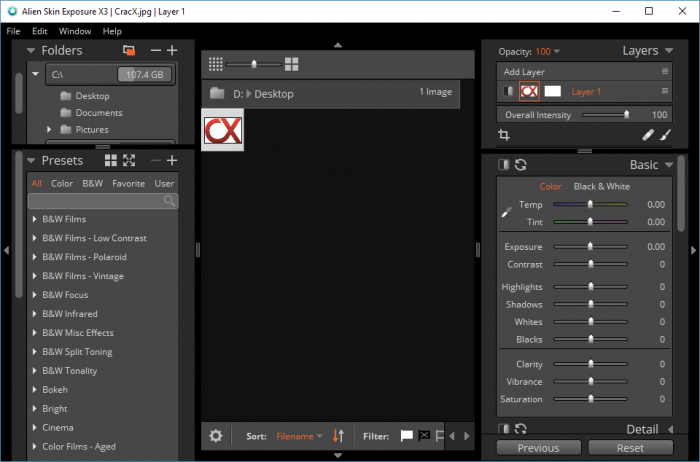
Task: Click the presets search field
Action: [103, 201]
